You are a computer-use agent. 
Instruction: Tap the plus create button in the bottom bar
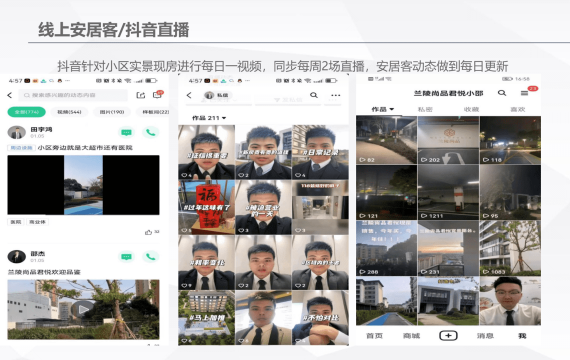point(448,336)
